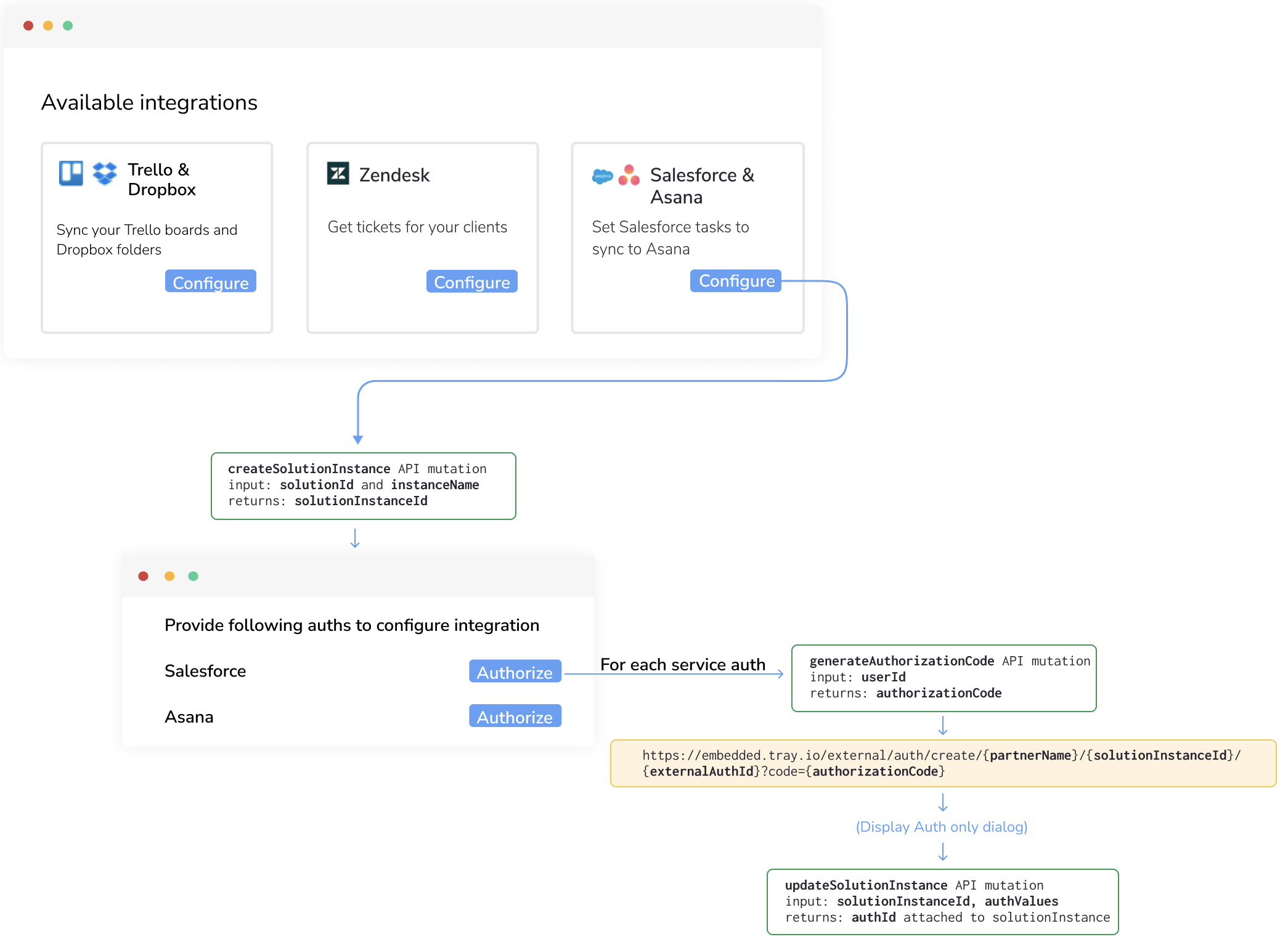Click the Salesforce cloud logo icon
The width and height of the screenshot is (1288, 950).
tap(602, 176)
